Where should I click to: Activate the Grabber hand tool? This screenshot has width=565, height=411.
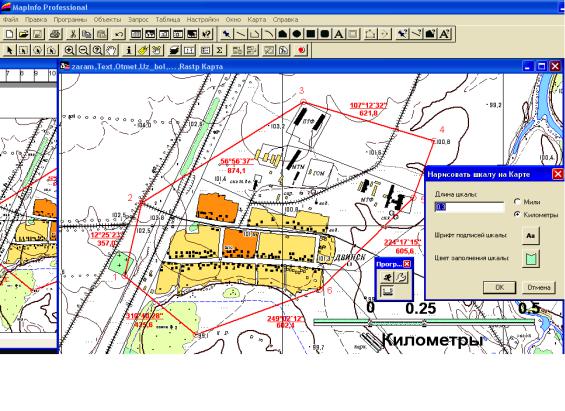[112, 50]
